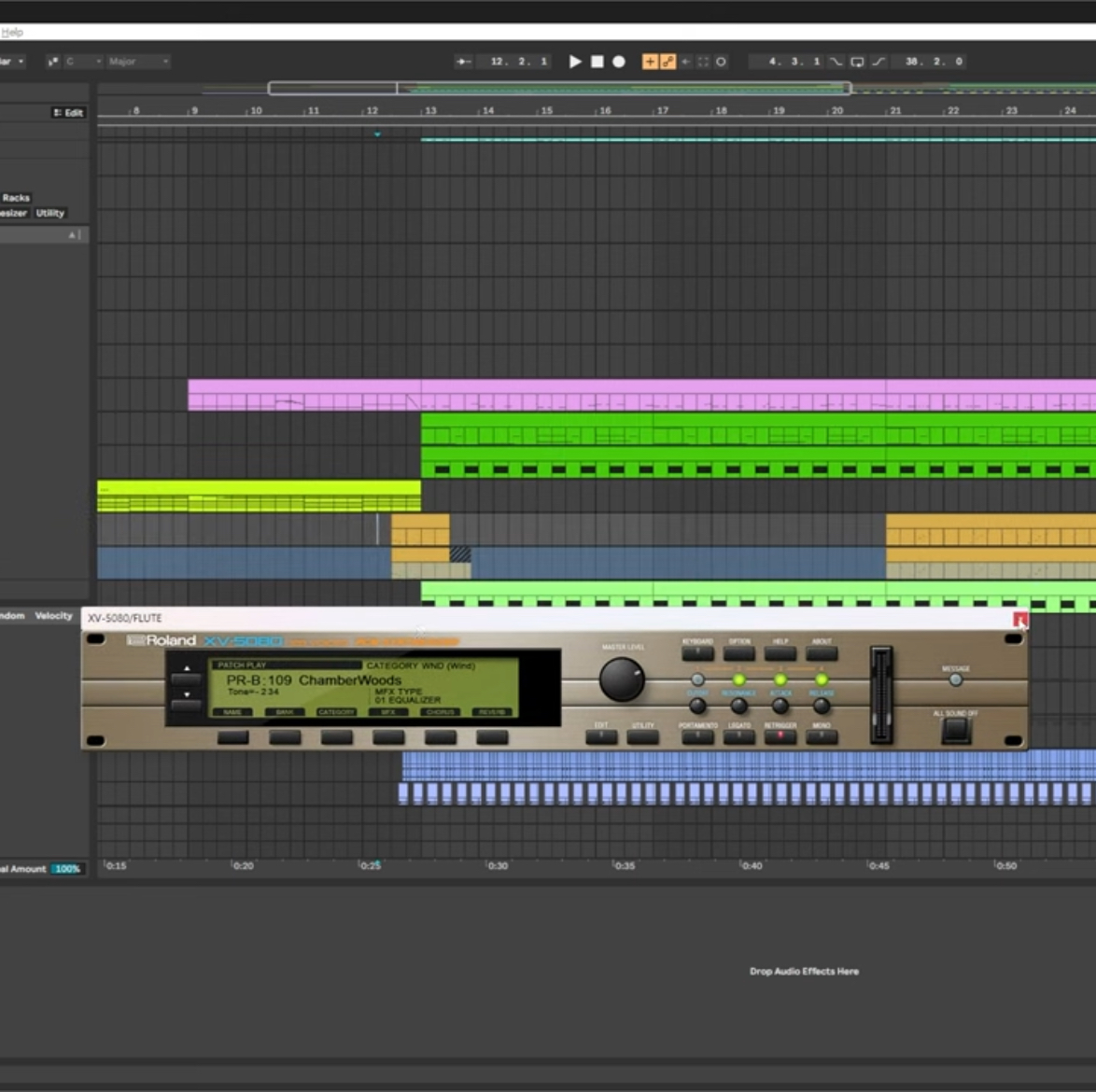Open the Help menu

[12, 32]
